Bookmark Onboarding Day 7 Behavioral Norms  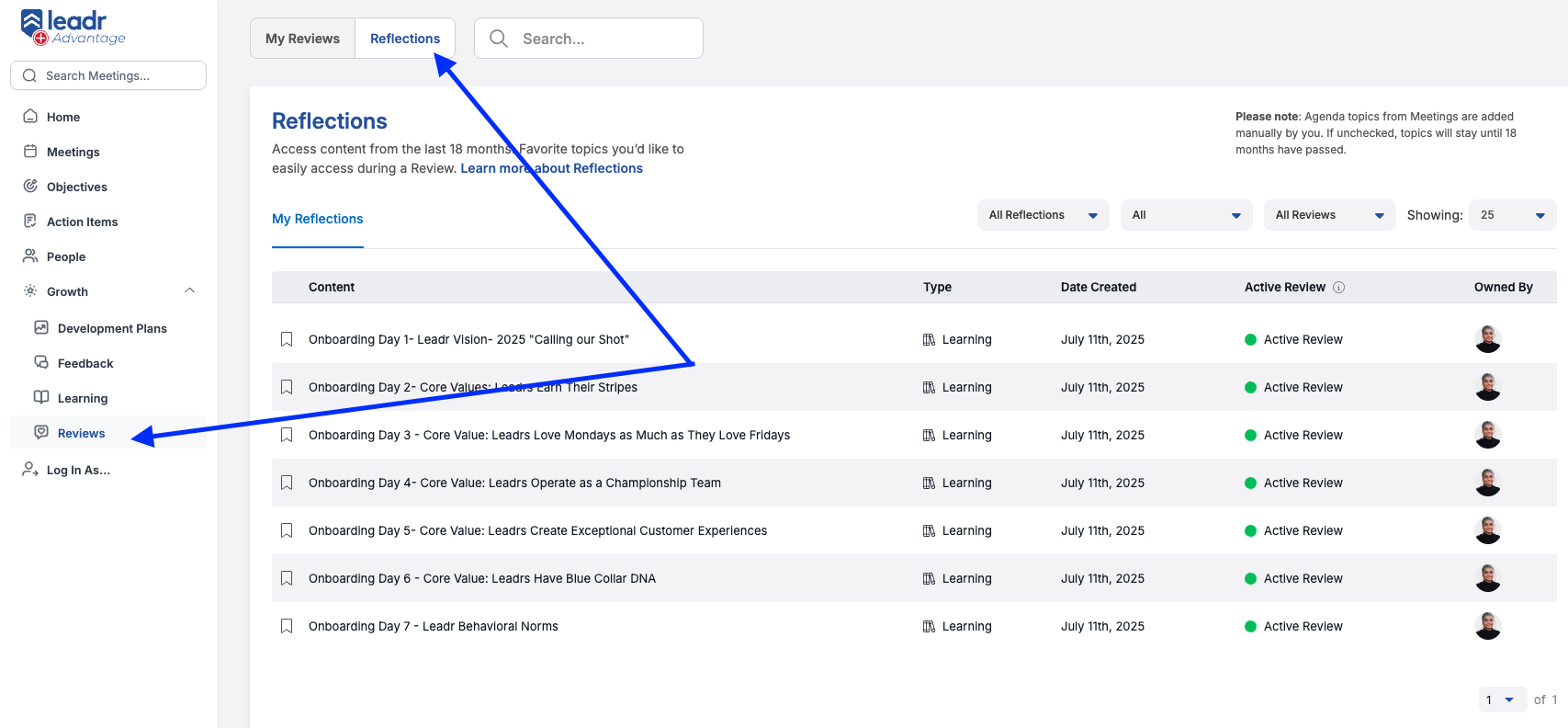pos(287,626)
